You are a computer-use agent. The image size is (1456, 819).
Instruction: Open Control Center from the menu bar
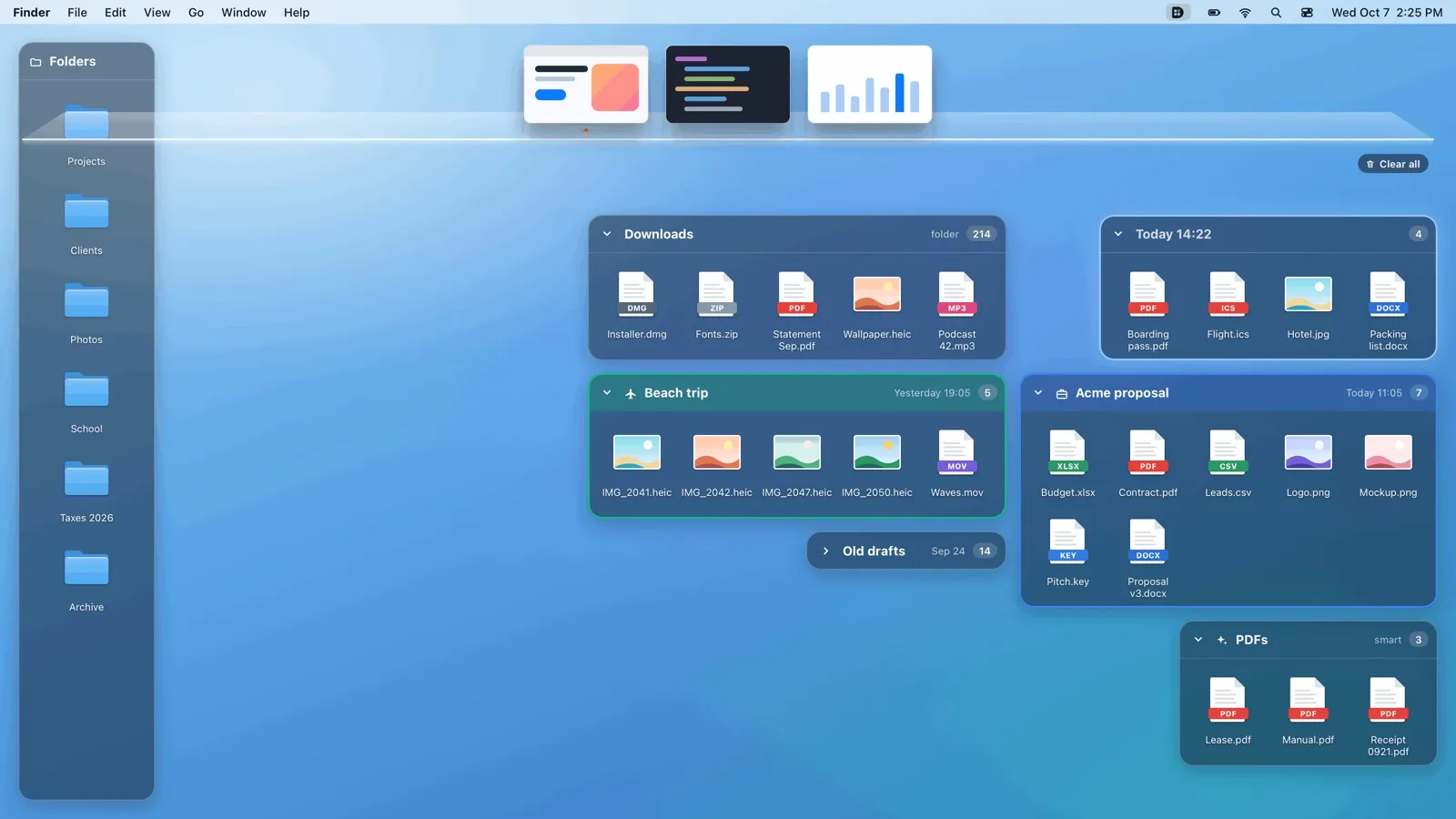tap(1307, 13)
